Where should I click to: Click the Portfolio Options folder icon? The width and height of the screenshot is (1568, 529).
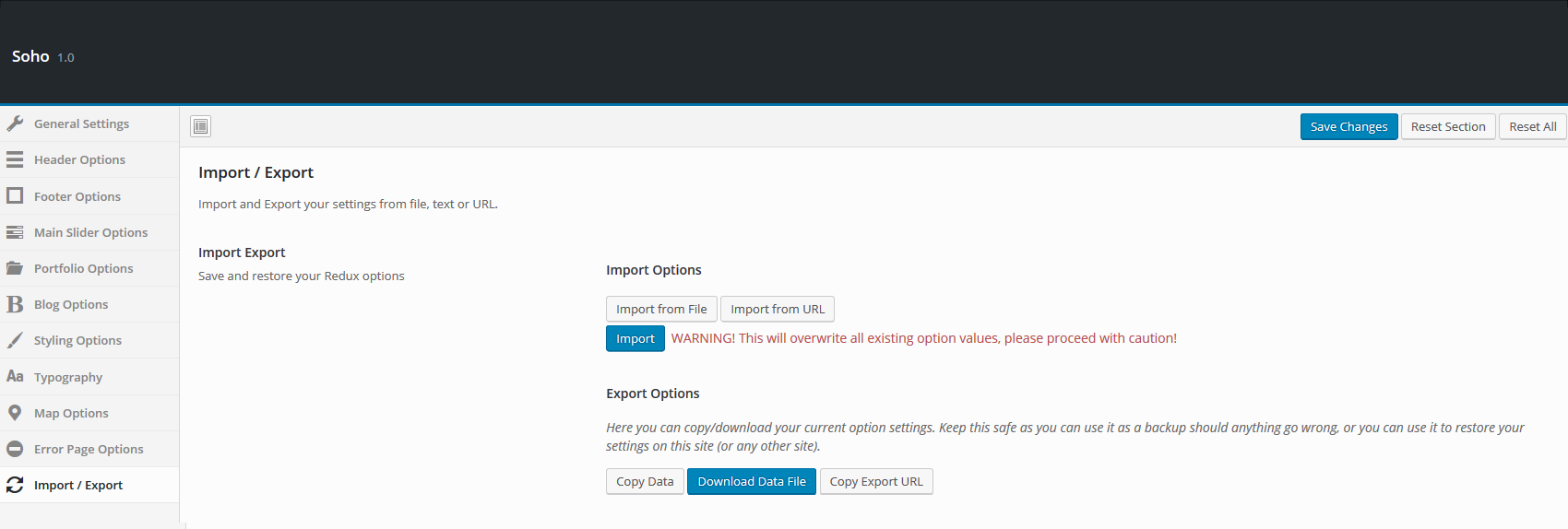coord(15,268)
